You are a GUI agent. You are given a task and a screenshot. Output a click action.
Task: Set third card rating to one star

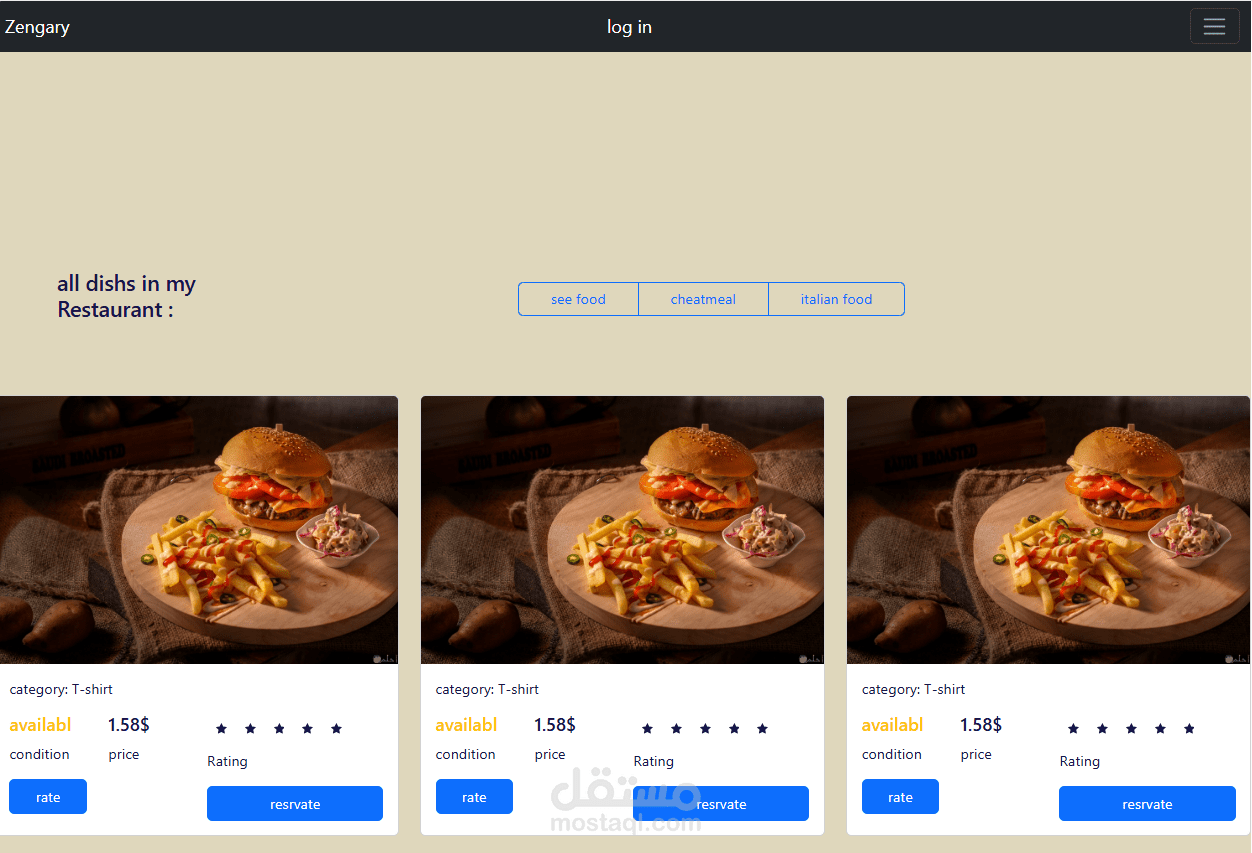click(1073, 729)
